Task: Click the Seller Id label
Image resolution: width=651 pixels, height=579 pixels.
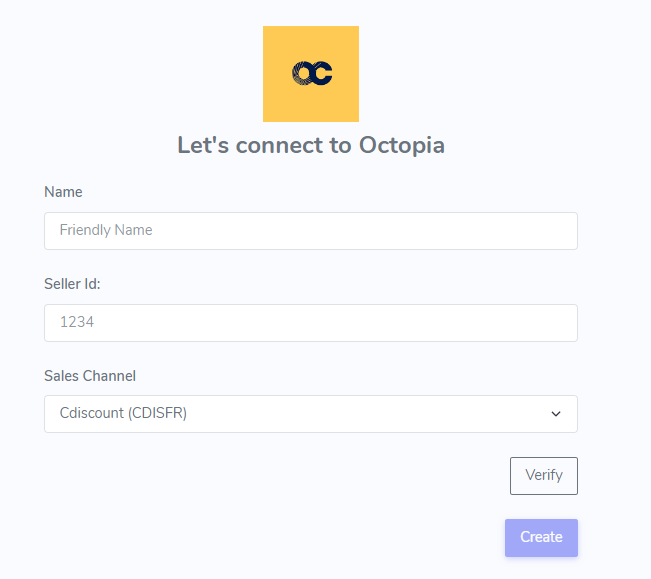Action: pos(72,284)
